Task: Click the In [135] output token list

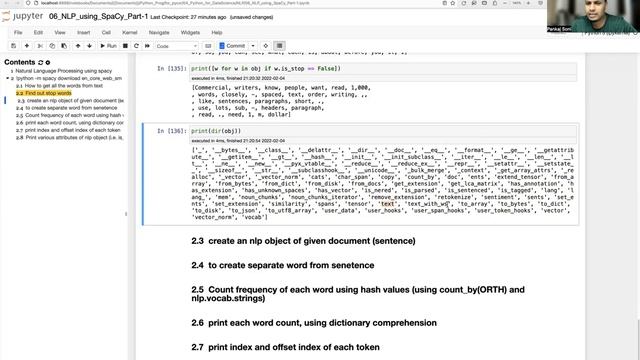Action: pyautogui.click(x=282, y=101)
